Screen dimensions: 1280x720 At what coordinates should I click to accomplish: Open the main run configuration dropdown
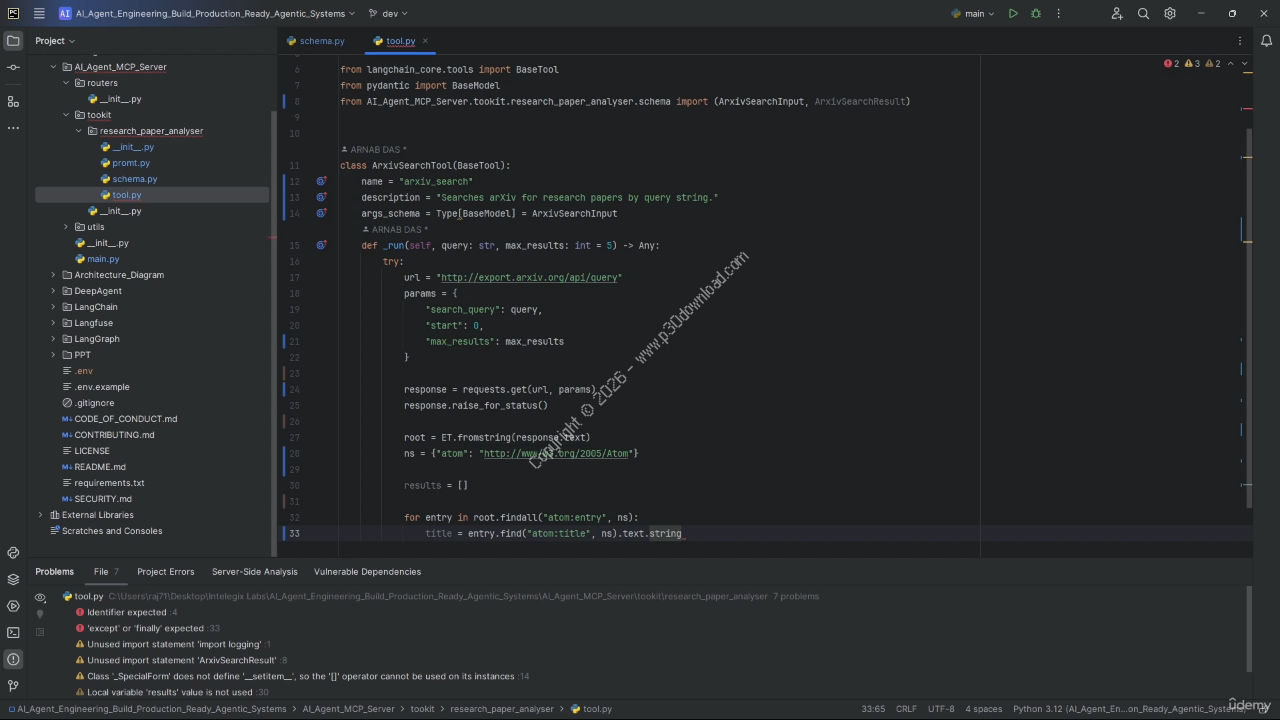[x=973, y=14]
